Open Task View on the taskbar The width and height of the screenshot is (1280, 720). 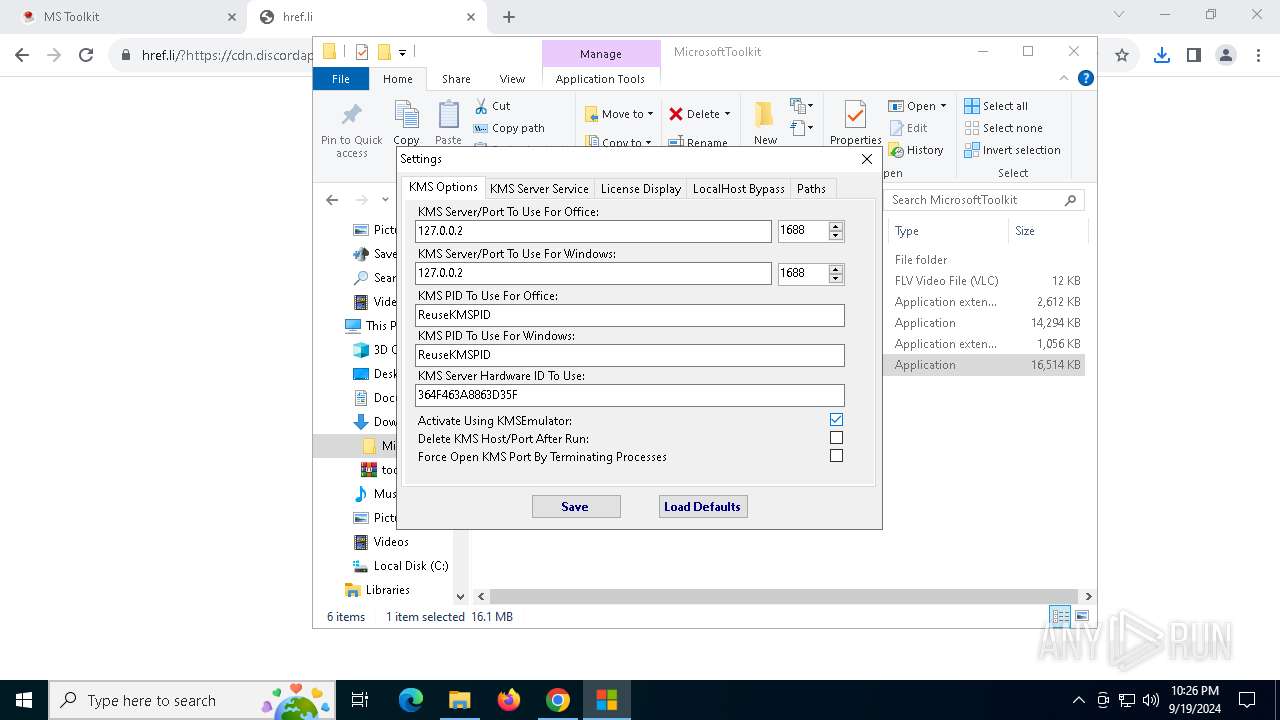point(360,700)
